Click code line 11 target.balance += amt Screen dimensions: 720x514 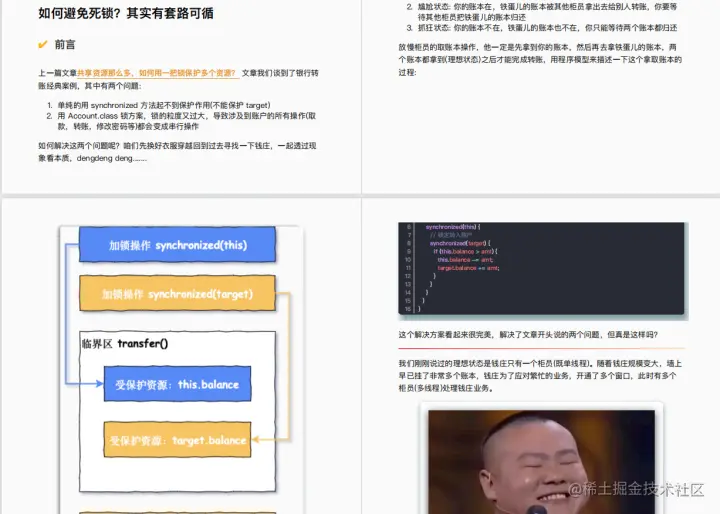(468, 268)
